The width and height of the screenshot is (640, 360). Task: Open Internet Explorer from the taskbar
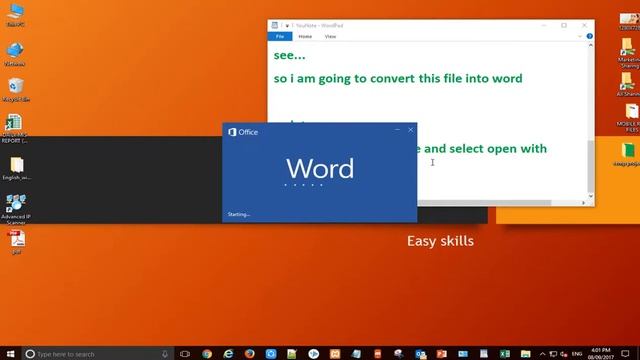coord(228,353)
